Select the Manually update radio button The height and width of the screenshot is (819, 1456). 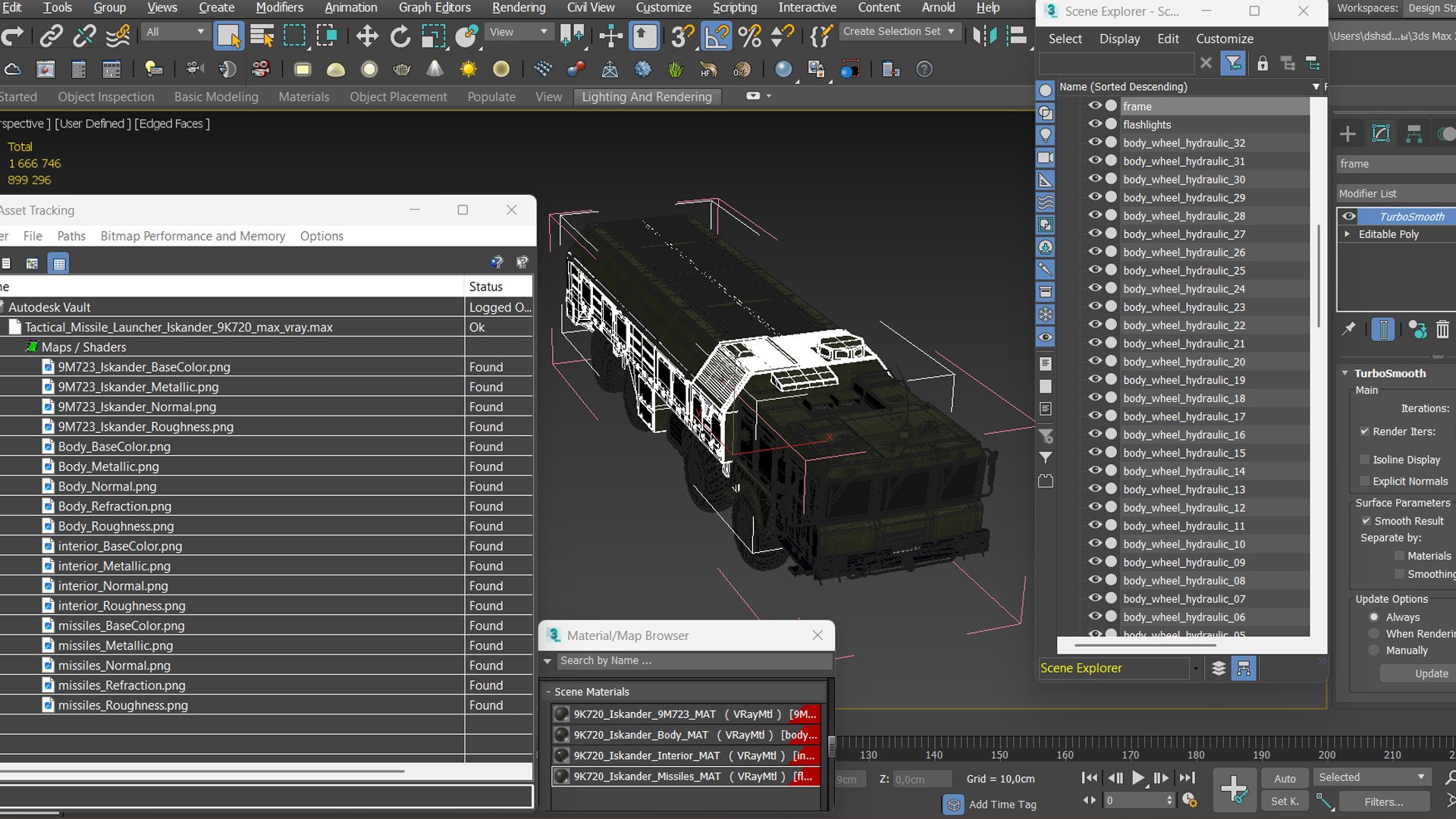point(1374,651)
